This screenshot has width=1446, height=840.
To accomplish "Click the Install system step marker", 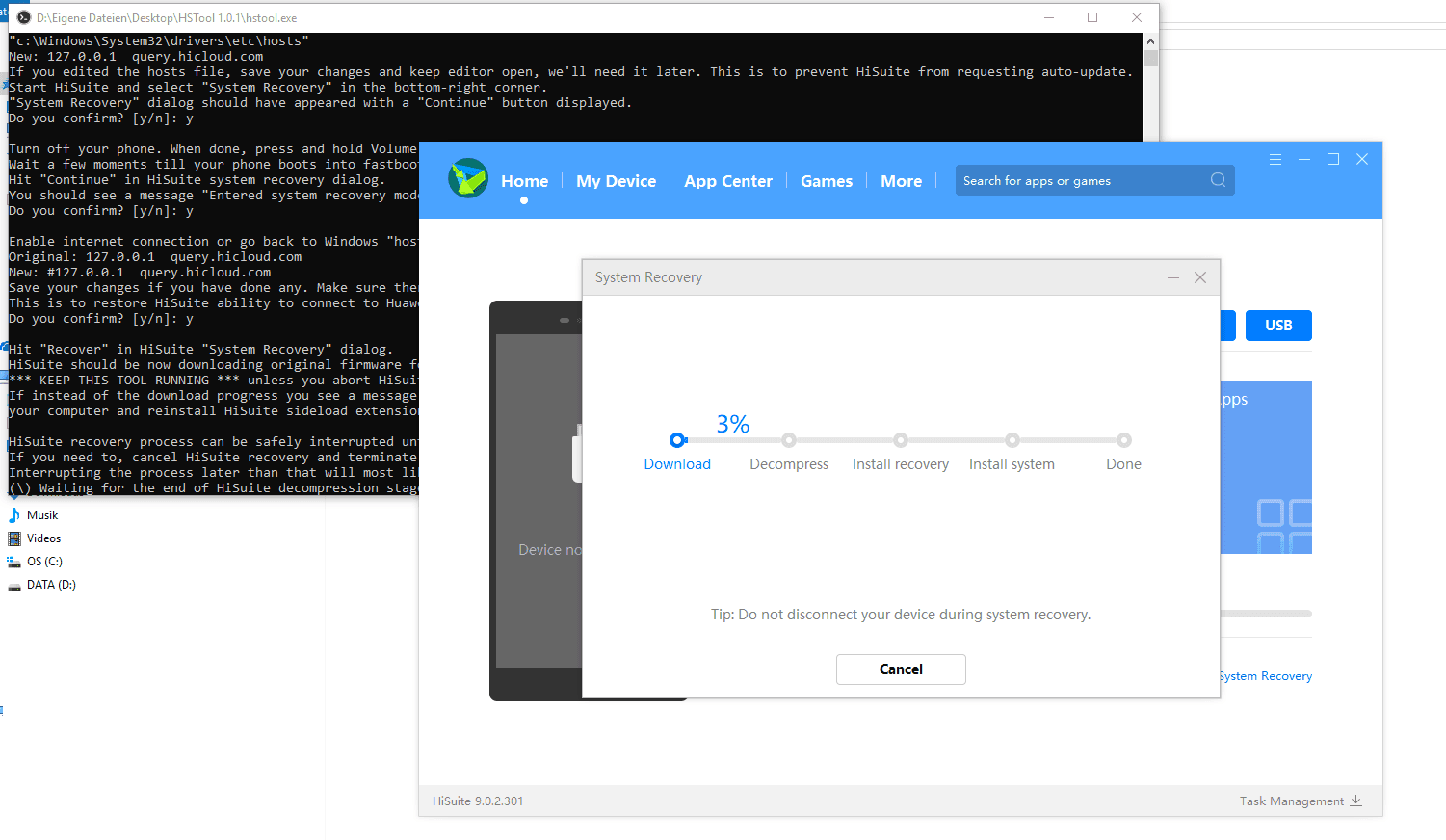I will tap(1012, 440).
